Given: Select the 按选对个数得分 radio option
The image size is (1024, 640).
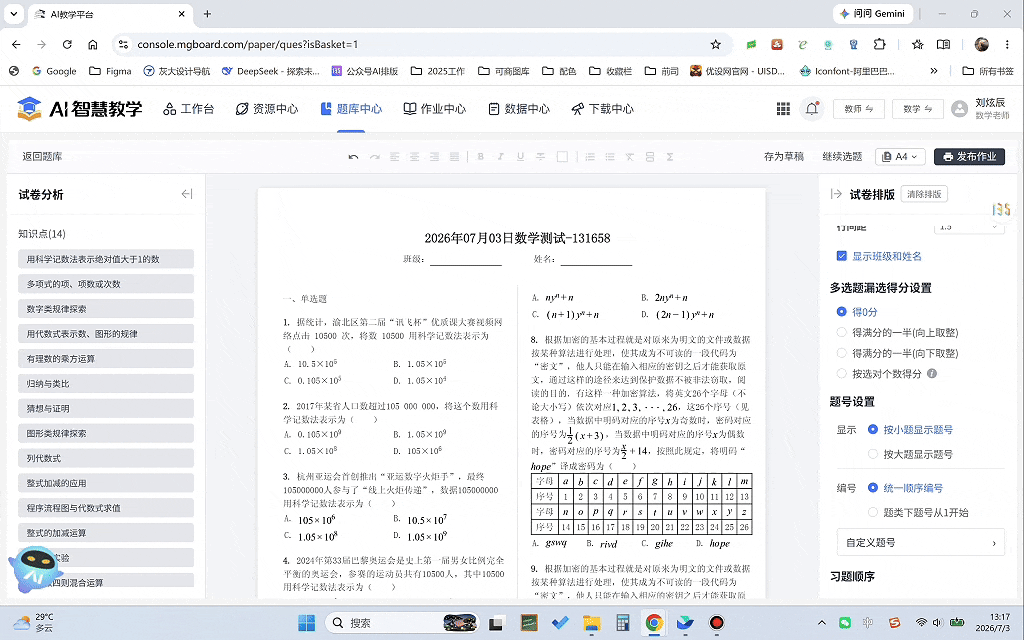Looking at the screenshot, I should [x=842, y=374].
